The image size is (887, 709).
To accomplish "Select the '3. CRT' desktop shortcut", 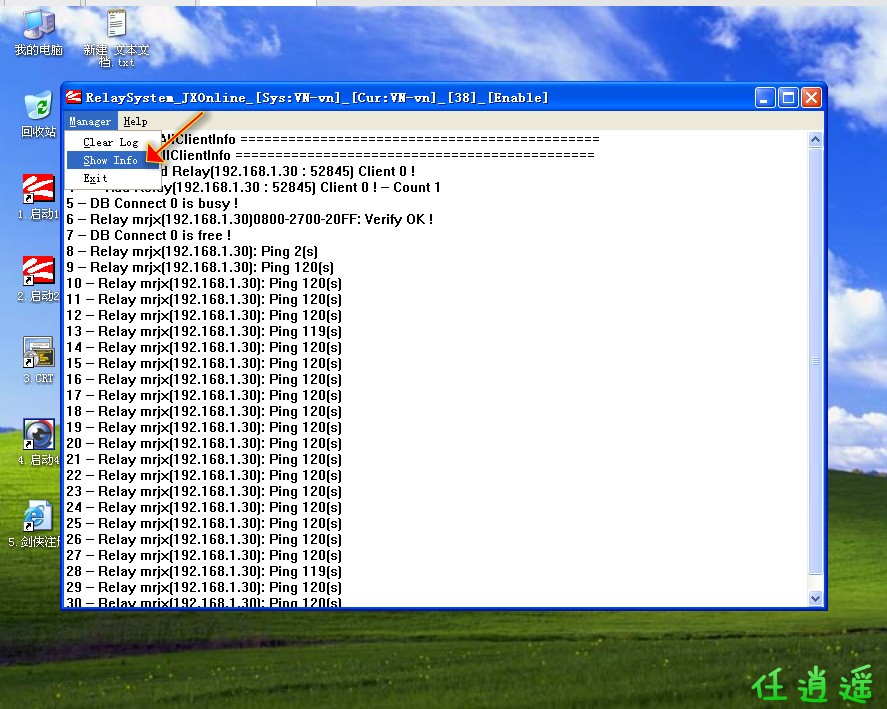I will (38, 360).
